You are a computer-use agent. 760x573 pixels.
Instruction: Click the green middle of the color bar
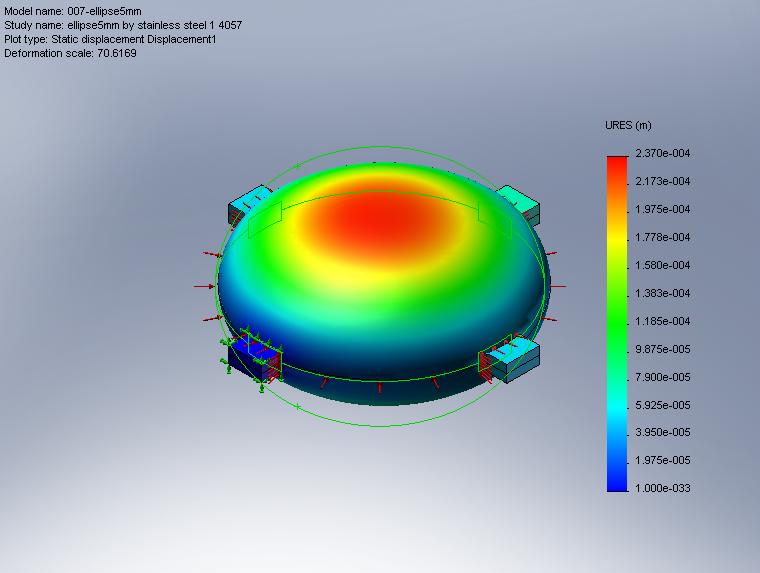coord(616,310)
